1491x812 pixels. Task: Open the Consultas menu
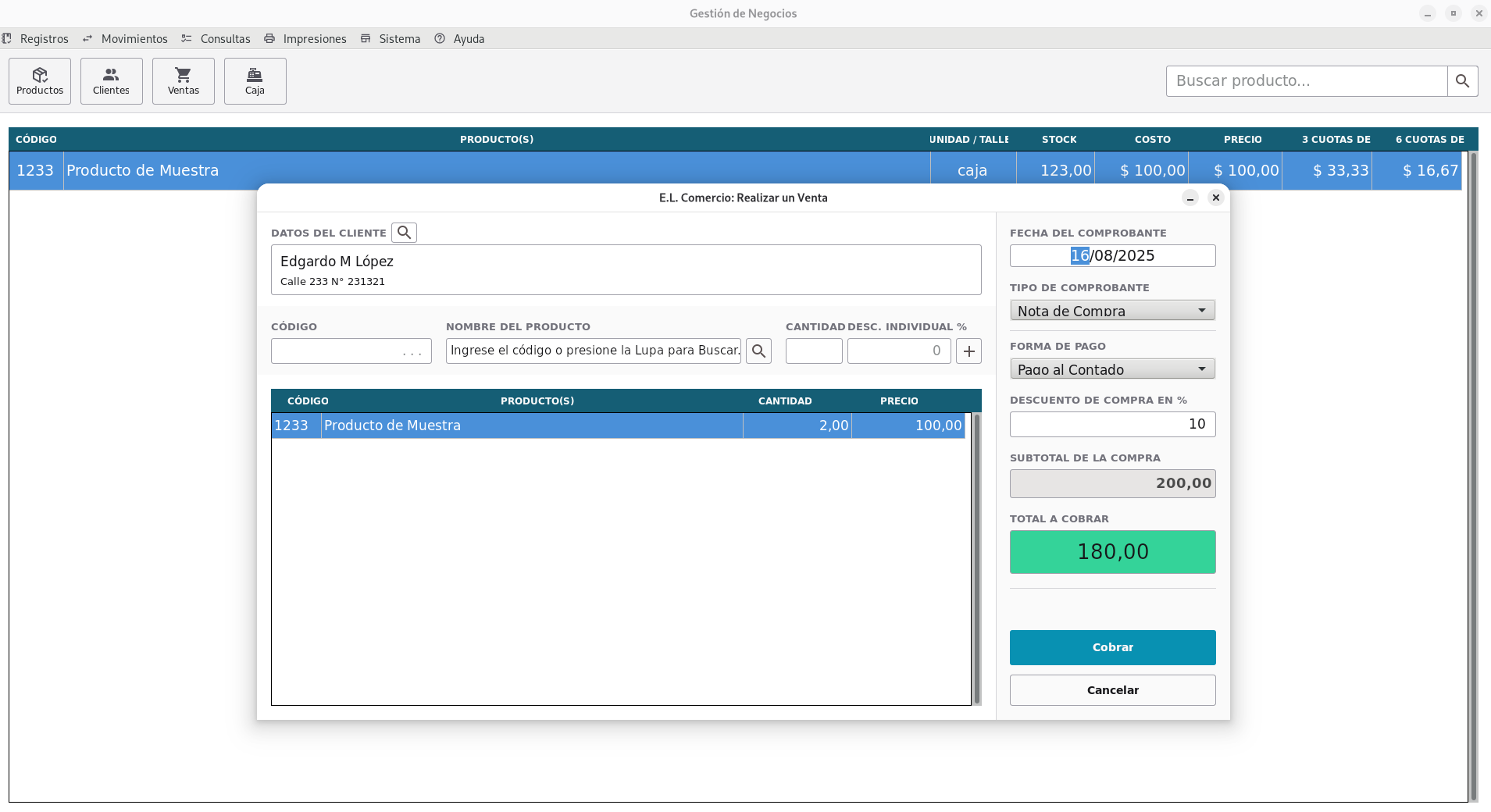(225, 39)
